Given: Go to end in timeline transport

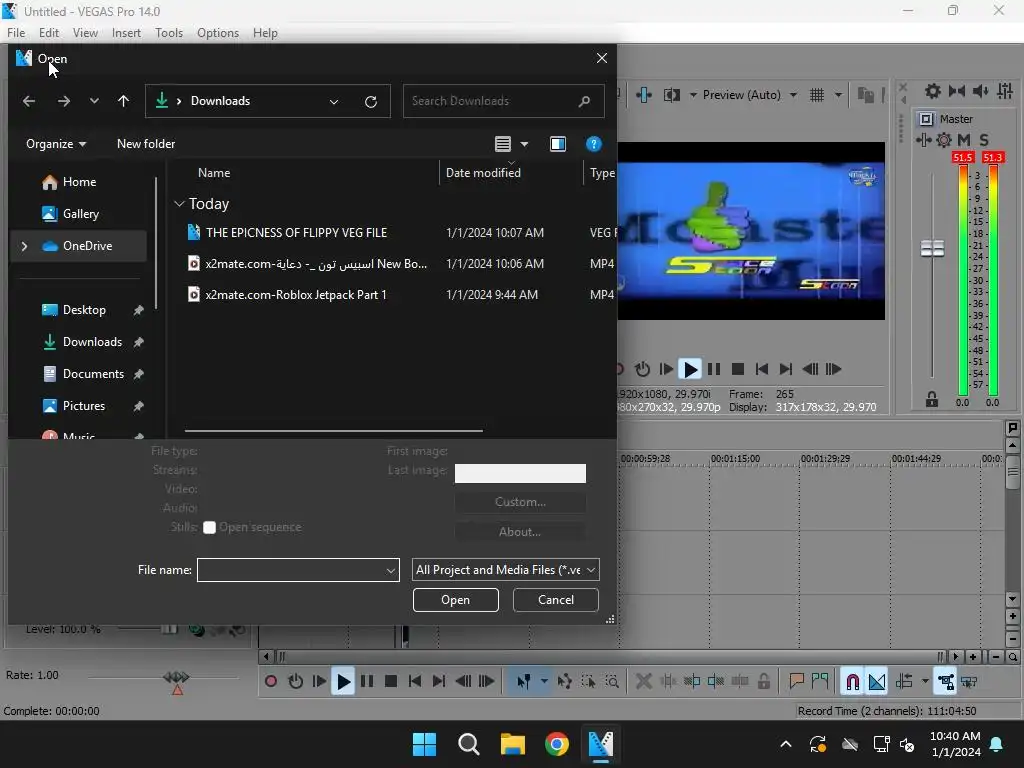Looking at the screenshot, I should point(439,682).
